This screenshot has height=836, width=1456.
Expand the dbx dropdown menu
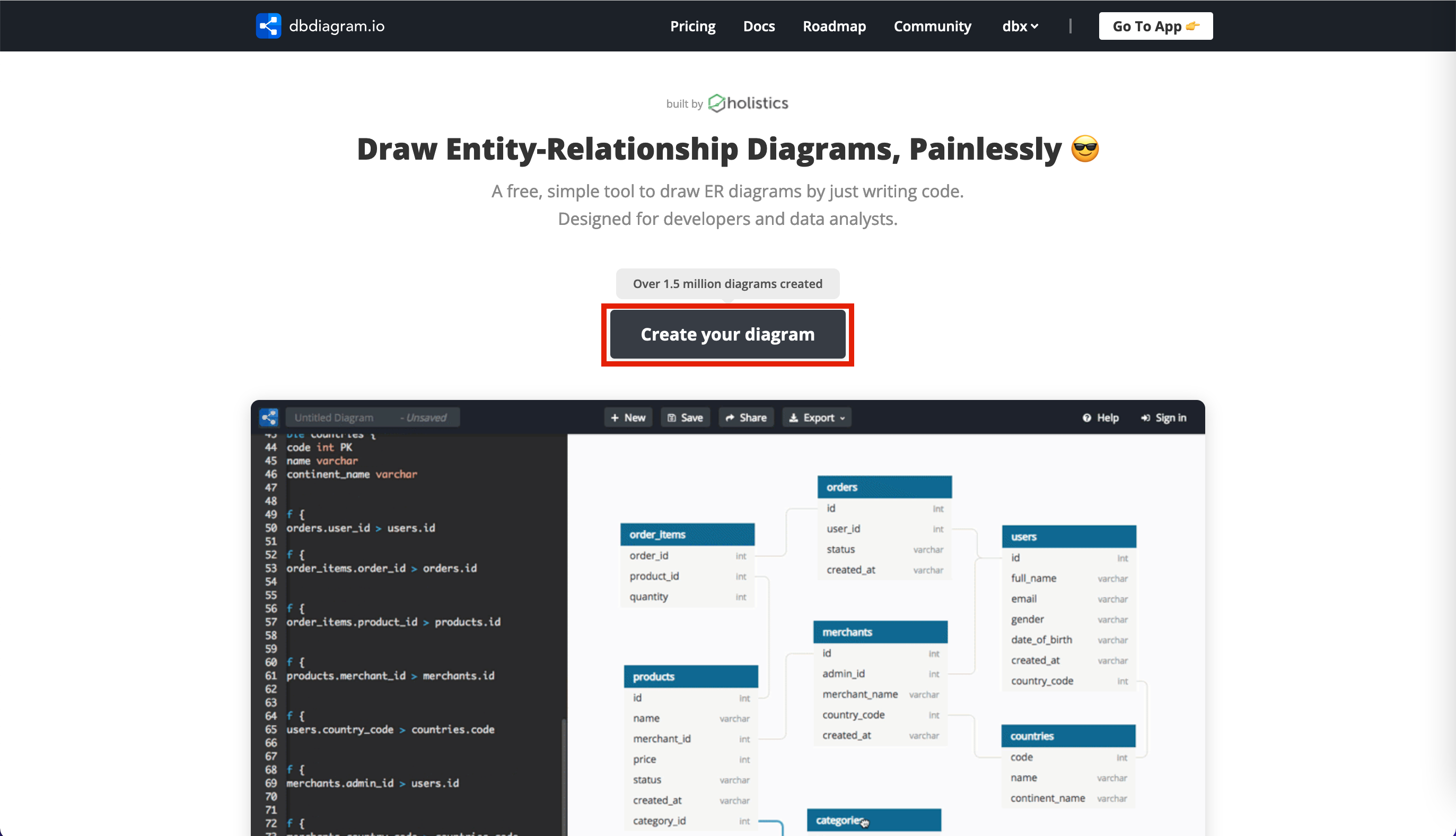point(1020,27)
